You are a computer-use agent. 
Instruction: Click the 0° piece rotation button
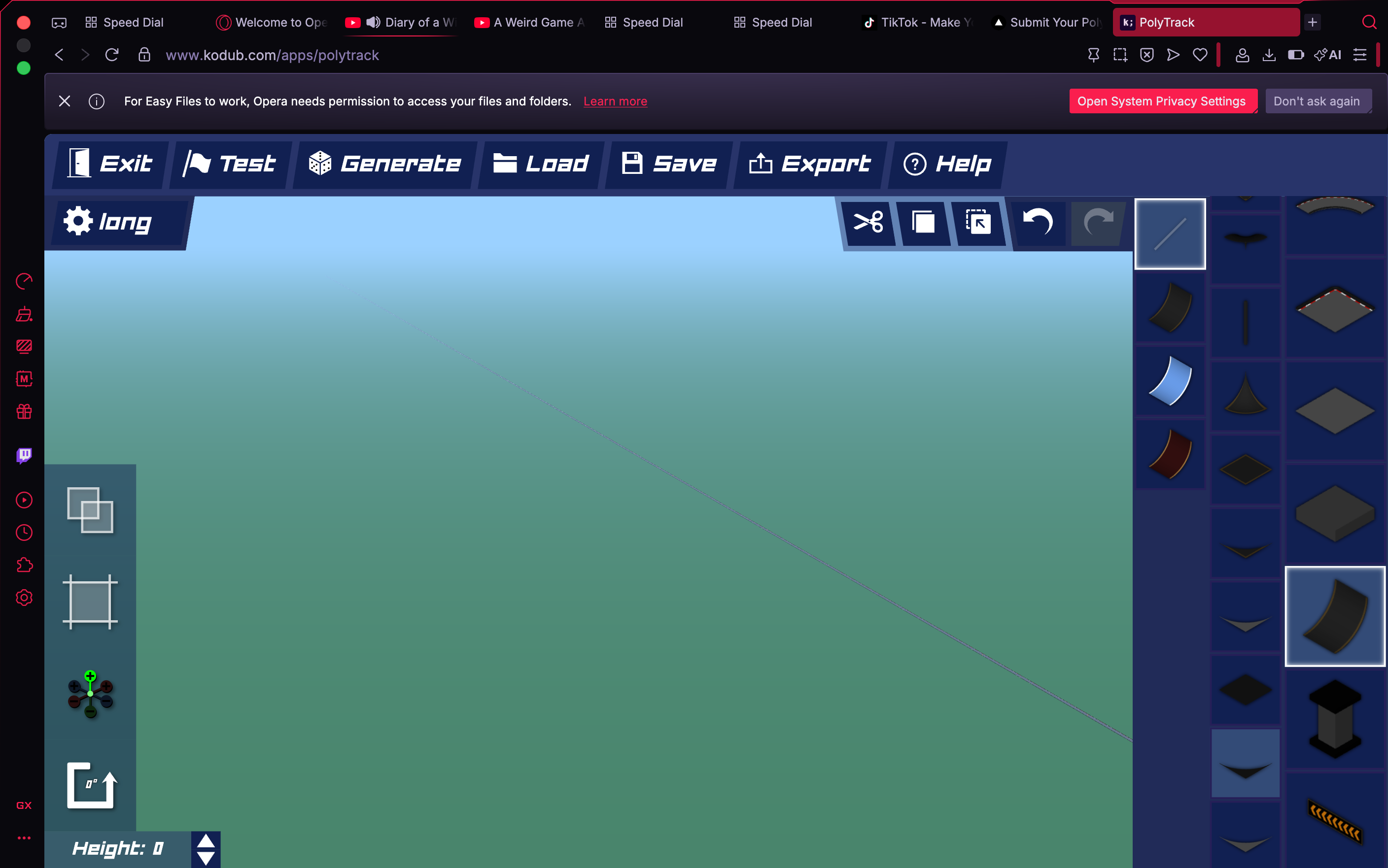(x=91, y=785)
